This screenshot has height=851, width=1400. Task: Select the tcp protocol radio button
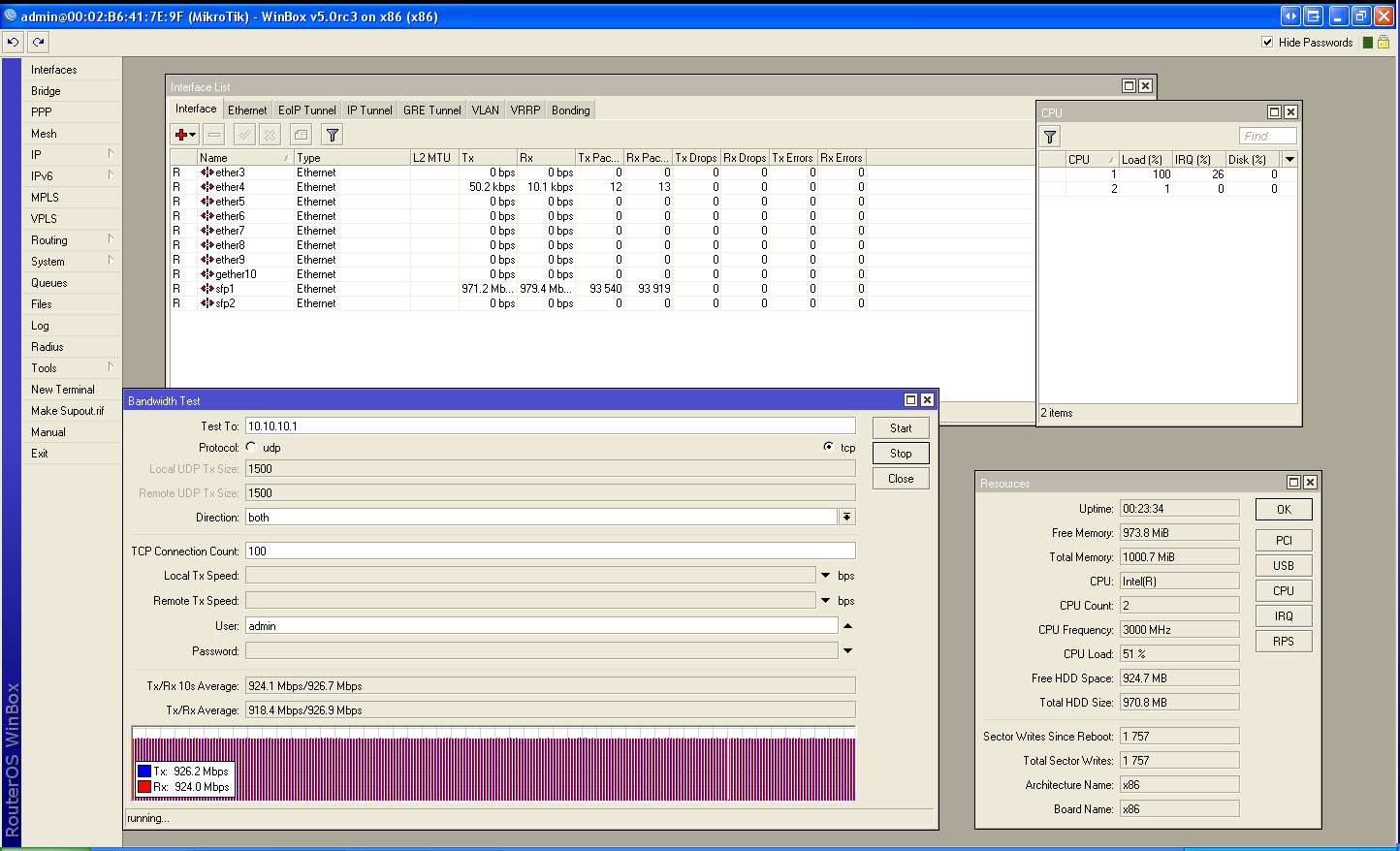click(x=828, y=447)
